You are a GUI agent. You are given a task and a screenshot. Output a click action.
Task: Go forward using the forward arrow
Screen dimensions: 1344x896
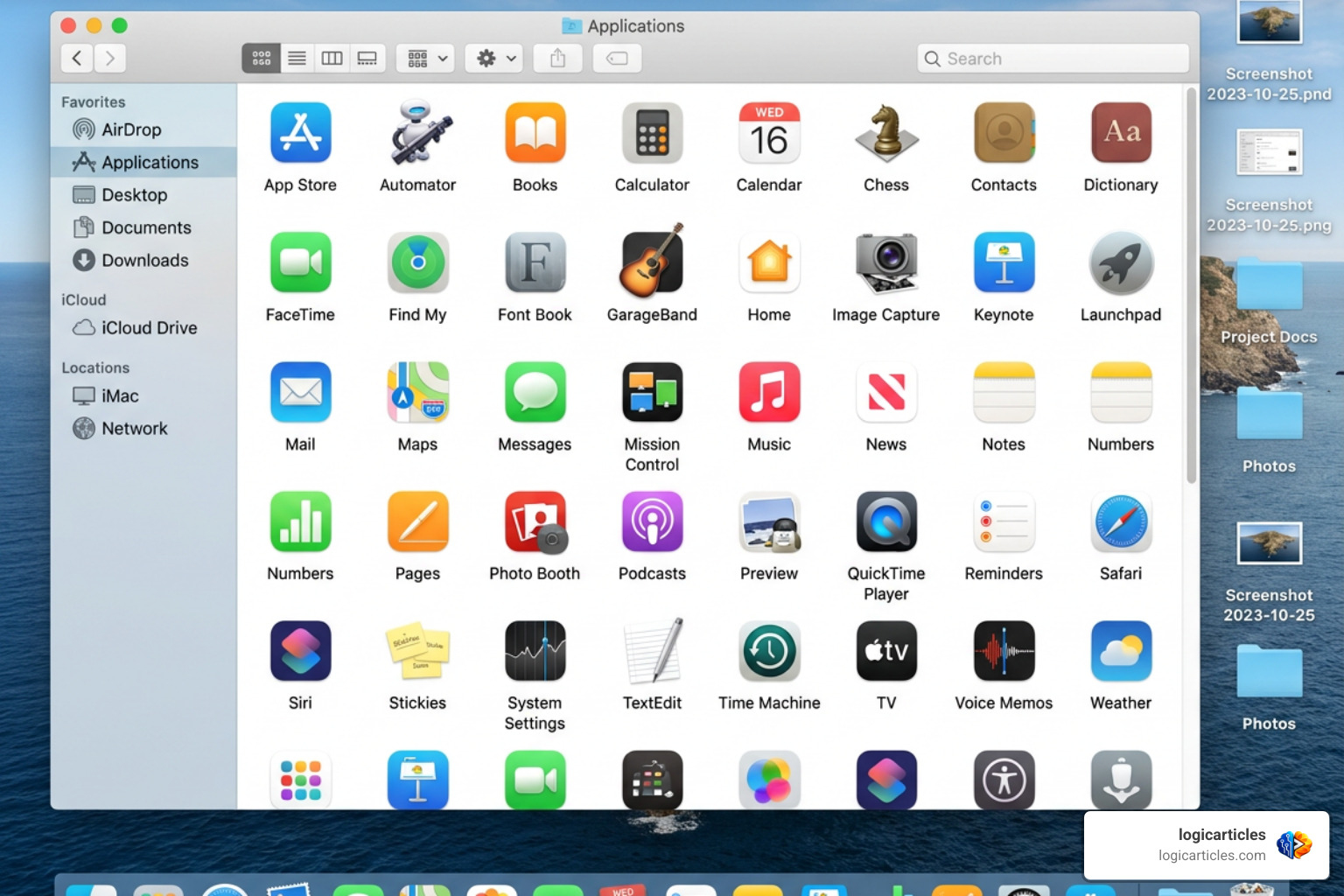pos(110,59)
